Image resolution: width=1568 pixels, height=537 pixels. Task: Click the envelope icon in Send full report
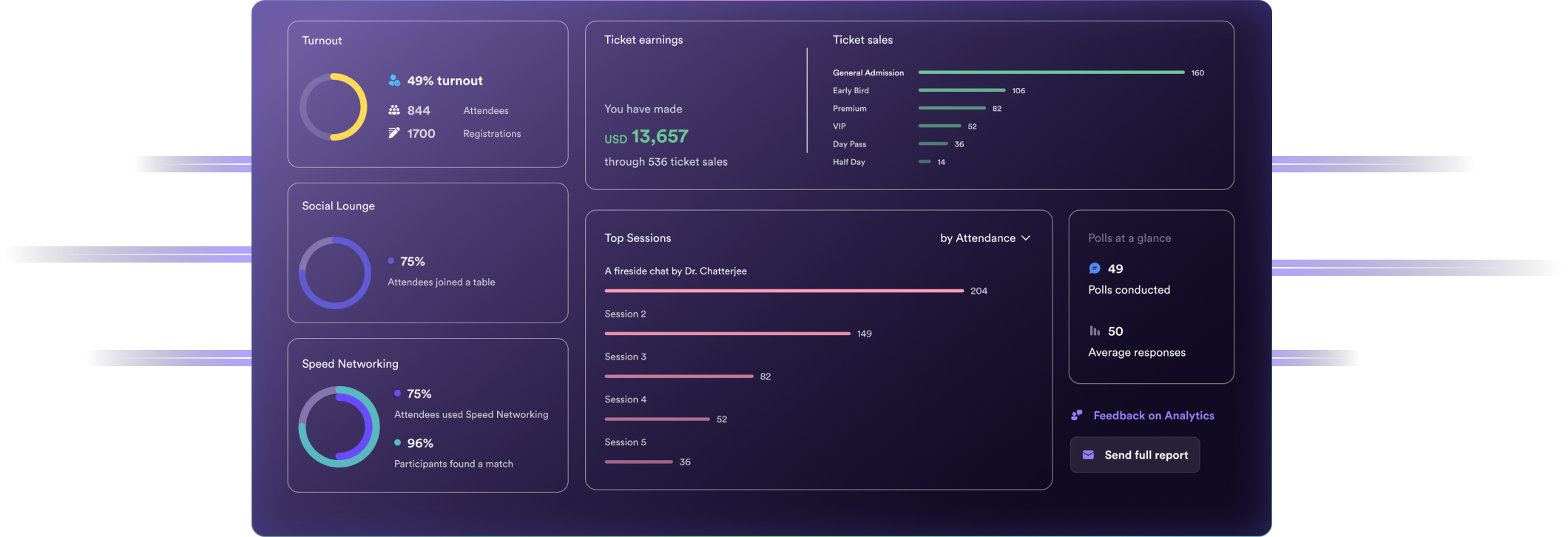tap(1088, 455)
